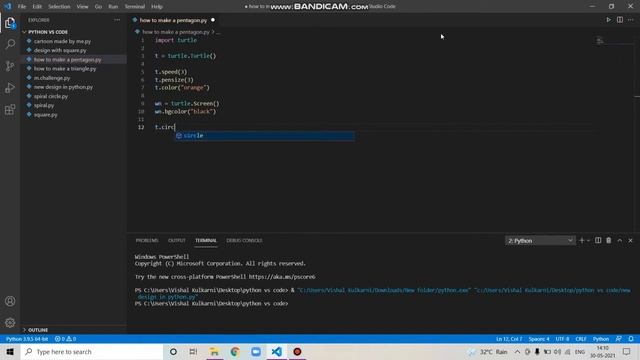This screenshot has width=640, height=360.
Task: Split the editor right
Action: click(x=620, y=20)
